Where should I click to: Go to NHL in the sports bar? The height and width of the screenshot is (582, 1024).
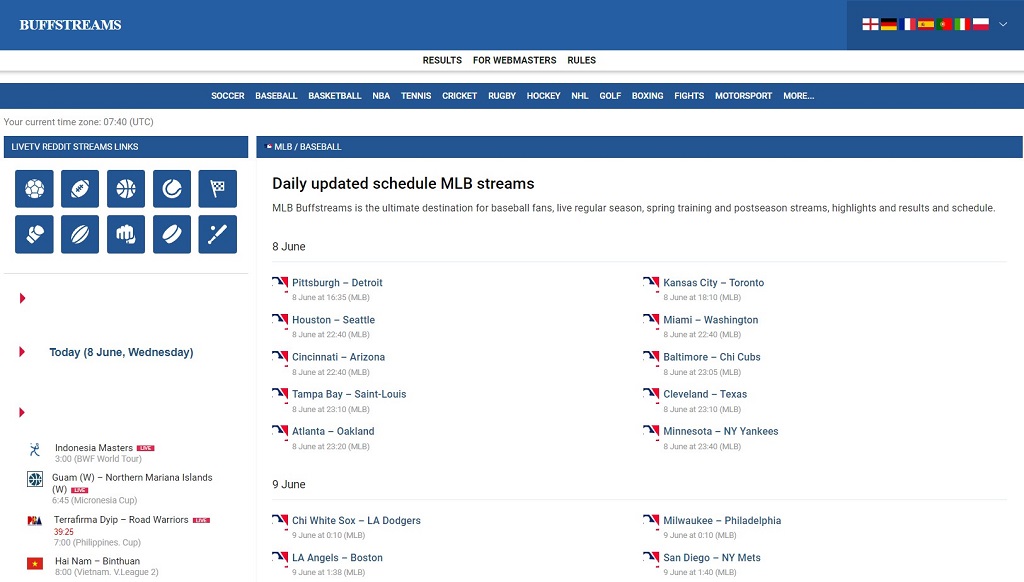[x=580, y=96]
